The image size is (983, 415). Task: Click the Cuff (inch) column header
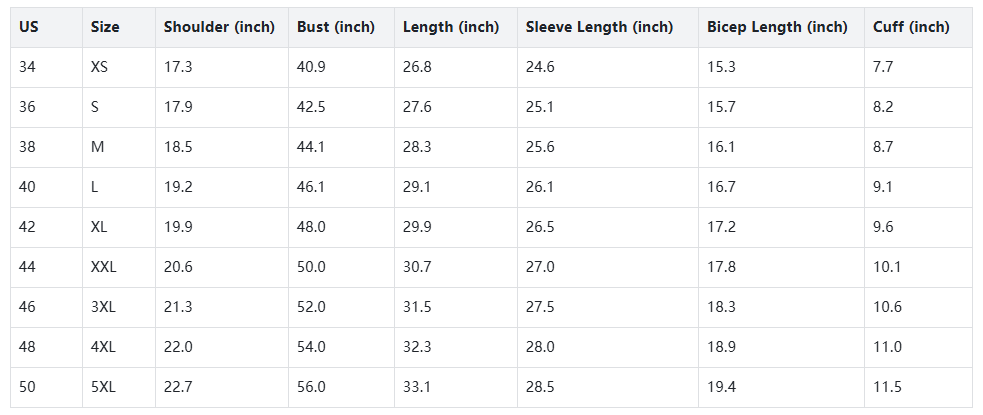tap(911, 27)
